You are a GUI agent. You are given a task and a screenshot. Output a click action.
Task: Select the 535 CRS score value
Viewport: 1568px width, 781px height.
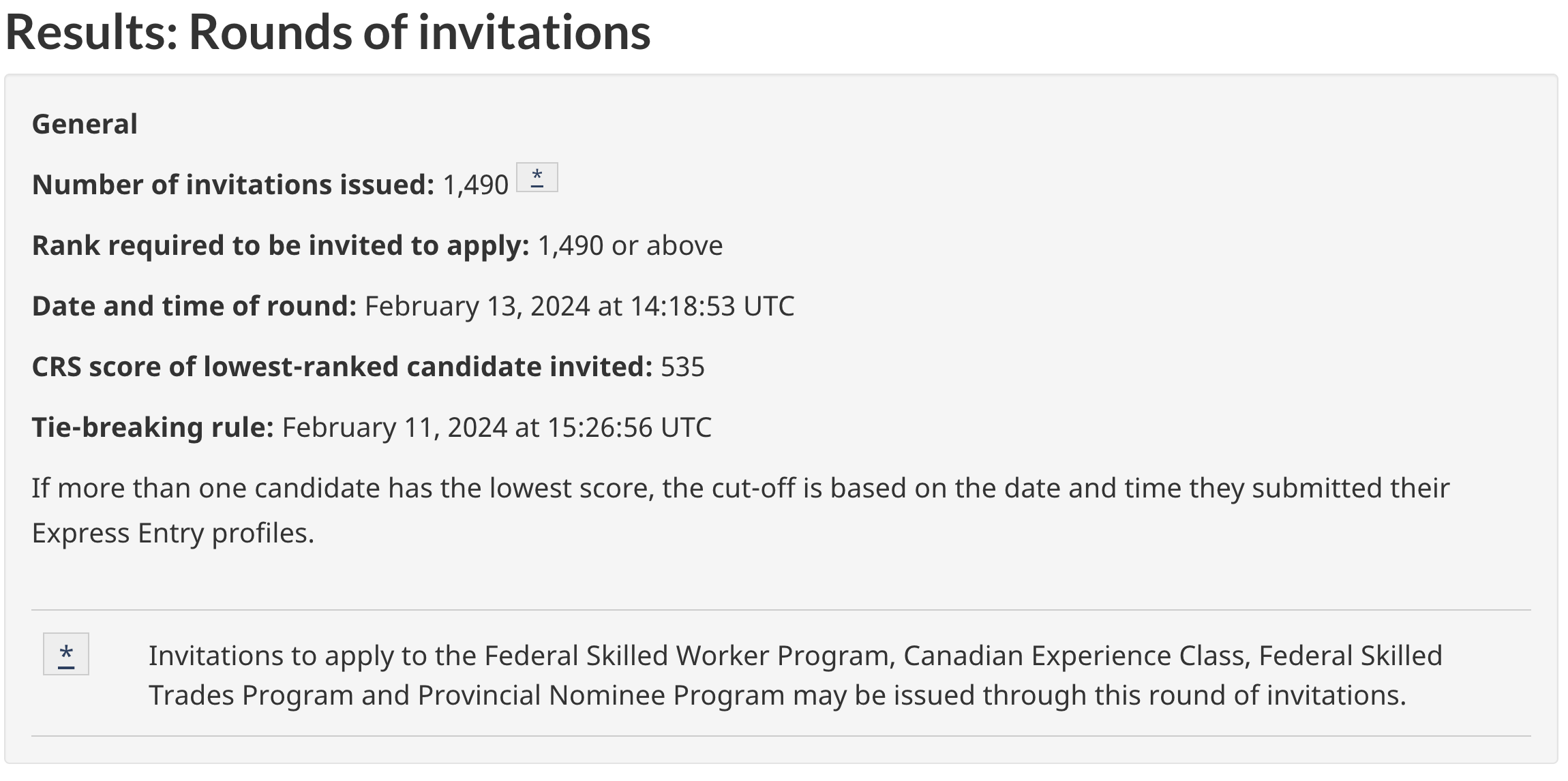682,367
